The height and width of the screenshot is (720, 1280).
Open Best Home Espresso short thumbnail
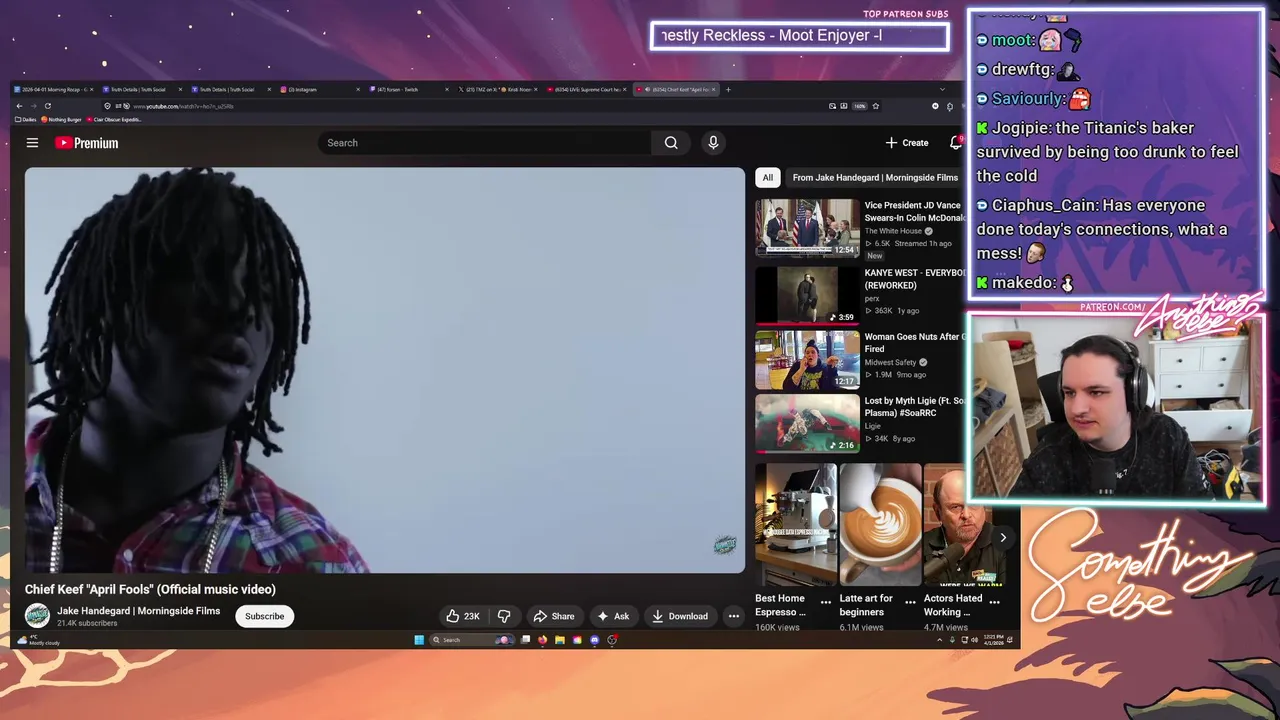[x=796, y=524]
